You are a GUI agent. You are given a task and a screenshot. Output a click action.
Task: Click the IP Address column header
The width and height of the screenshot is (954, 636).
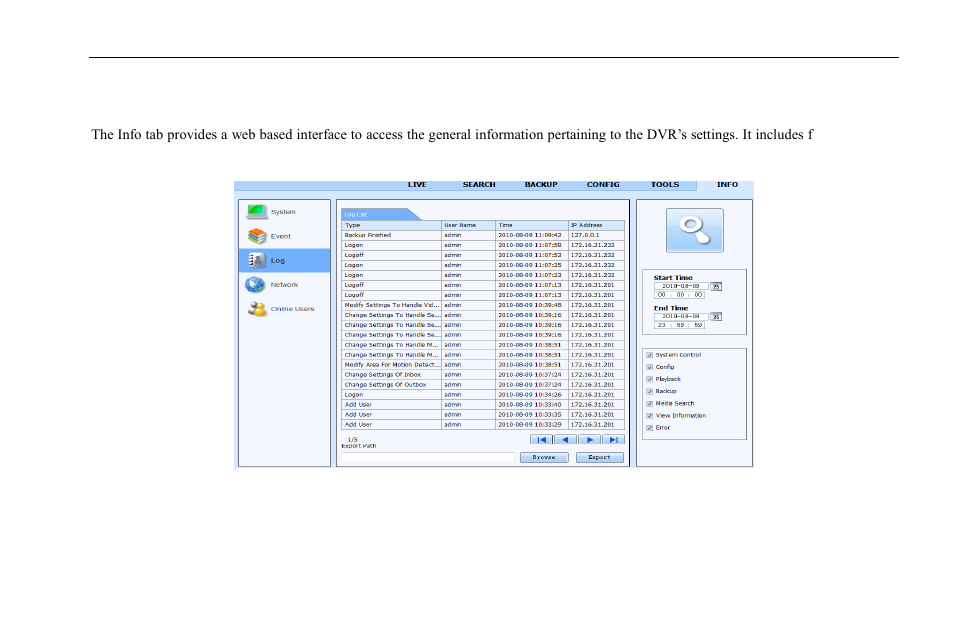tap(596, 225)
